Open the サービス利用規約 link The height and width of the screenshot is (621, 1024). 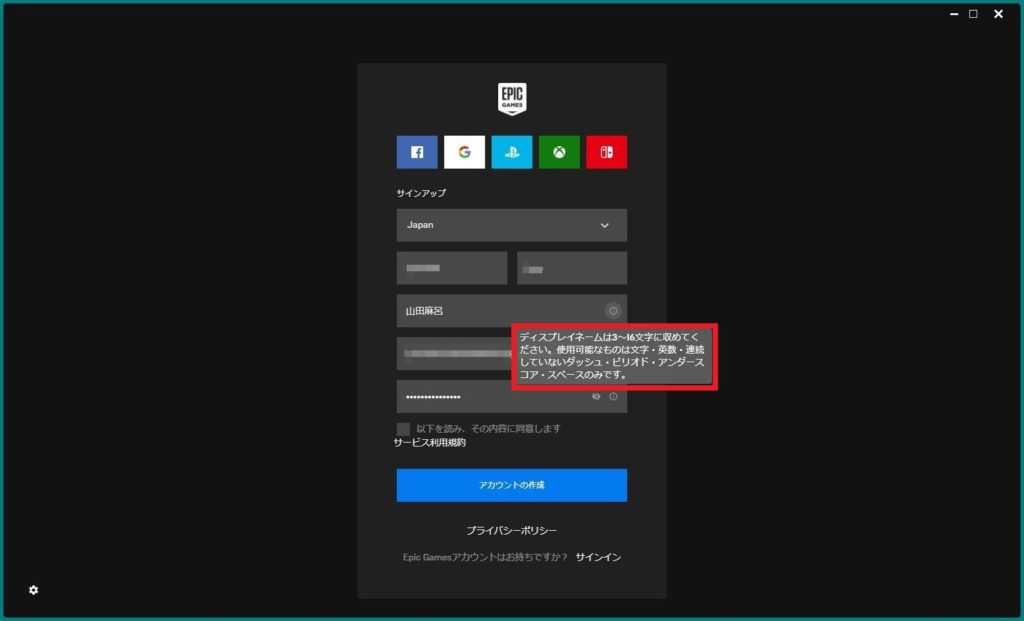click(430, 443)
